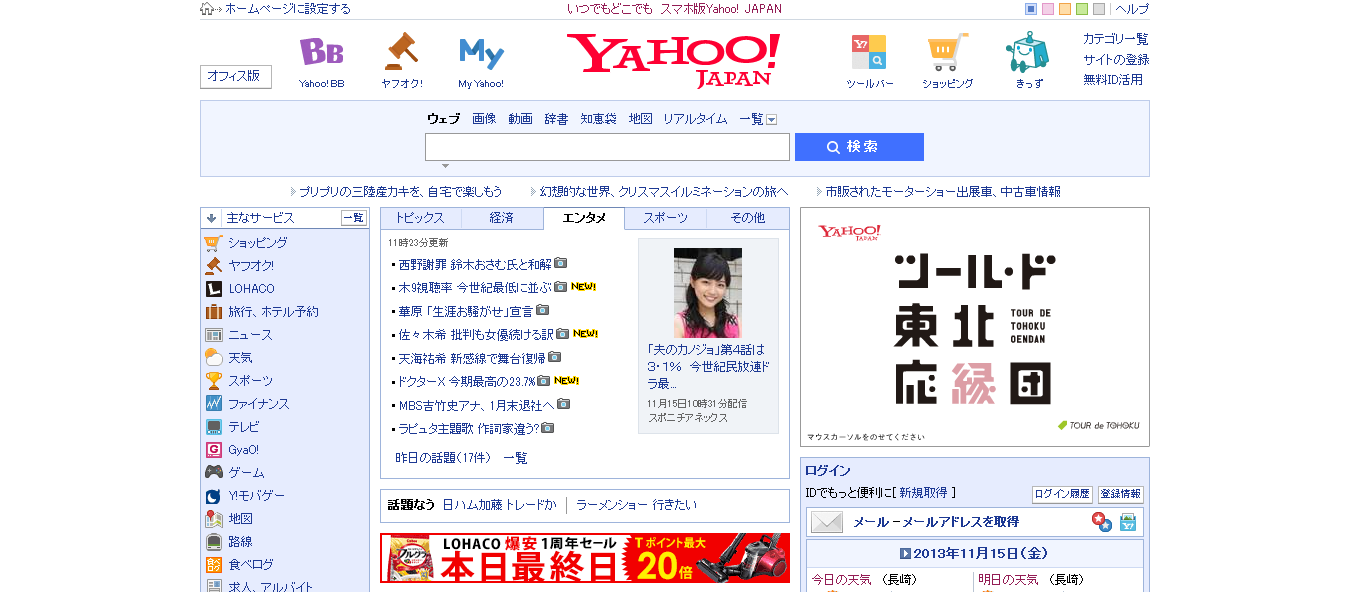This screenshot has height=592, width=1349.
Task: Open ゲーム in the services sidebar
Action: 246,473
